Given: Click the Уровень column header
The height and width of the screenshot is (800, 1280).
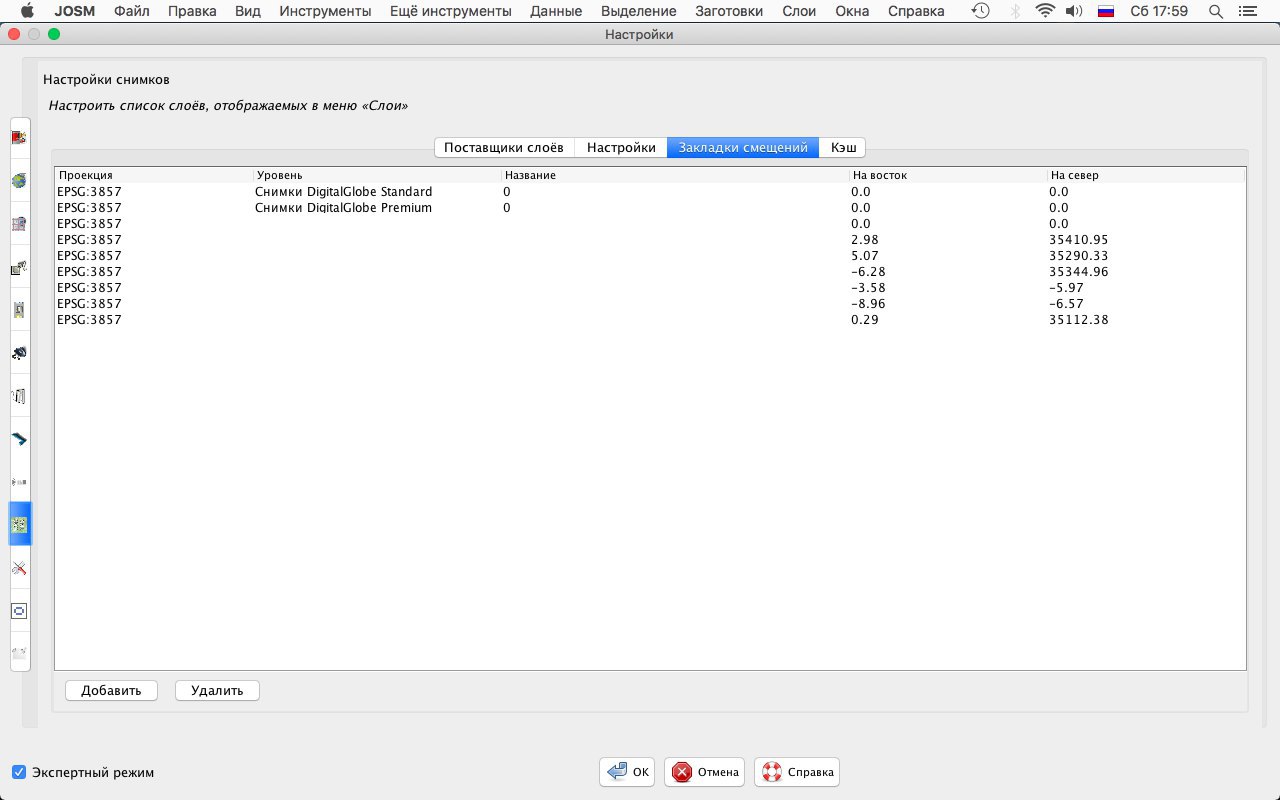Looking at the screenshot, I should [377, 175].
